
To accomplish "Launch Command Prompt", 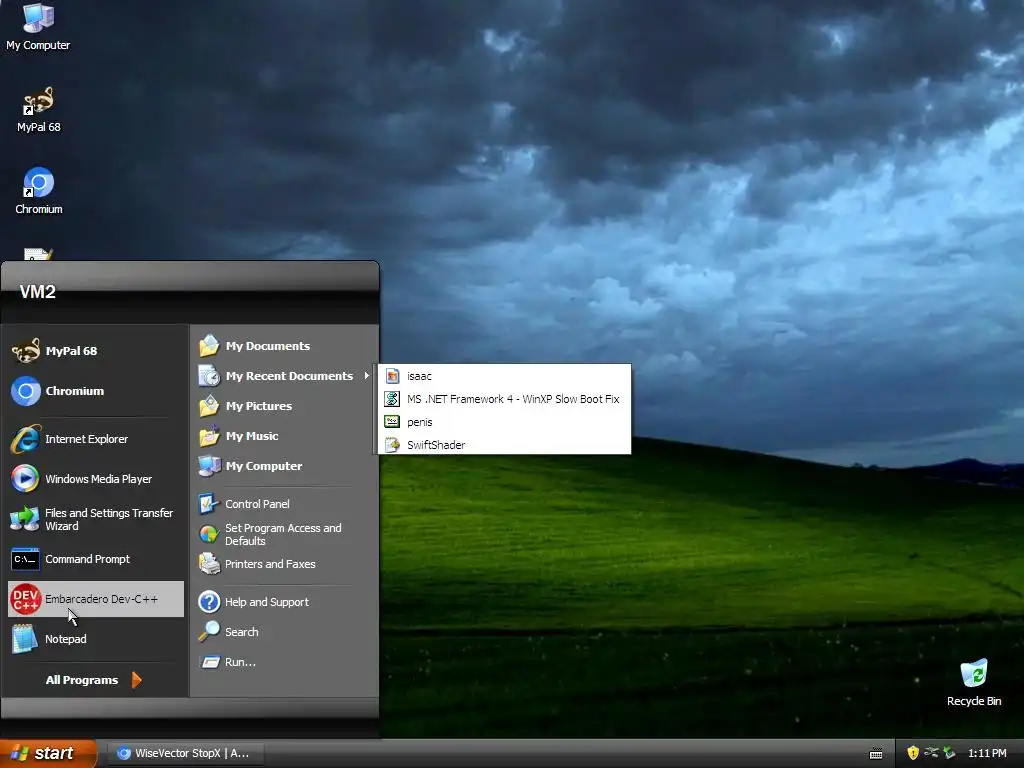I will 95,559.
